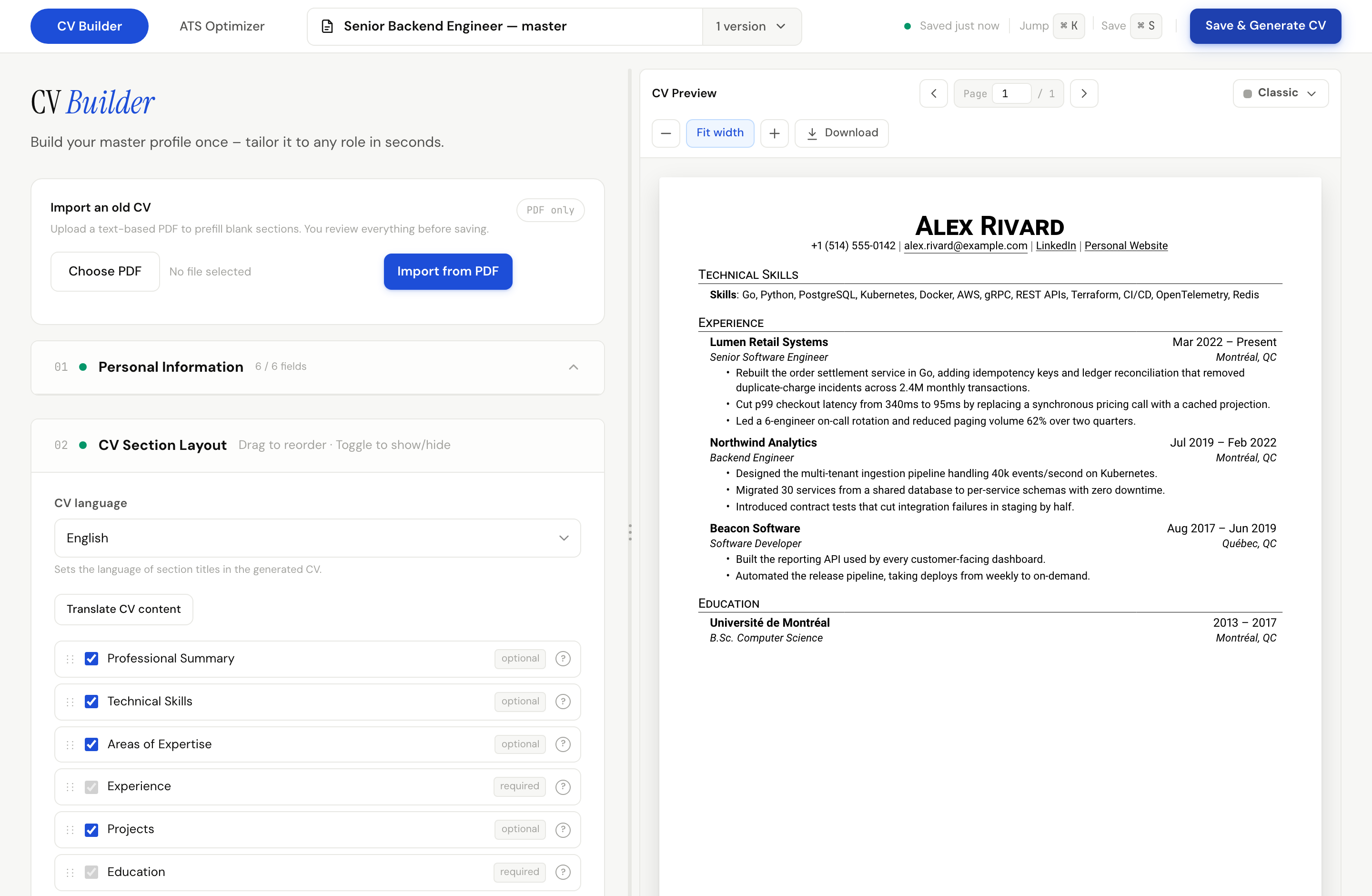Image resolution: width=1372 pixels, height=896 pixels.
Task: Click the Save ⌘S shortcut badge
Action: click(1145, 26)
